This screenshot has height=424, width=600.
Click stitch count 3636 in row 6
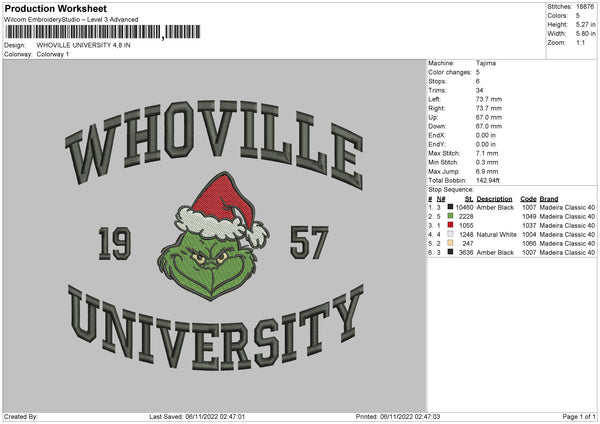[x=466, y=253]
